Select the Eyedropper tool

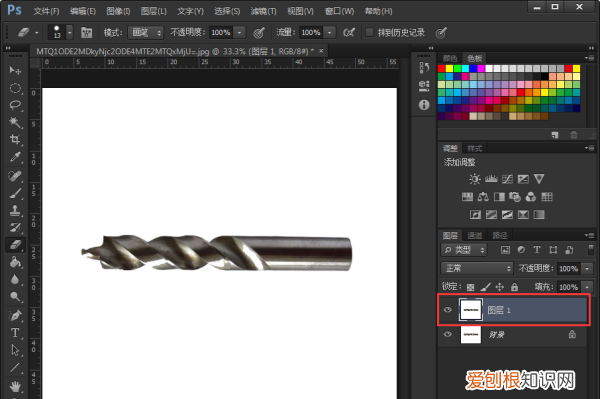tap(15, 157)
